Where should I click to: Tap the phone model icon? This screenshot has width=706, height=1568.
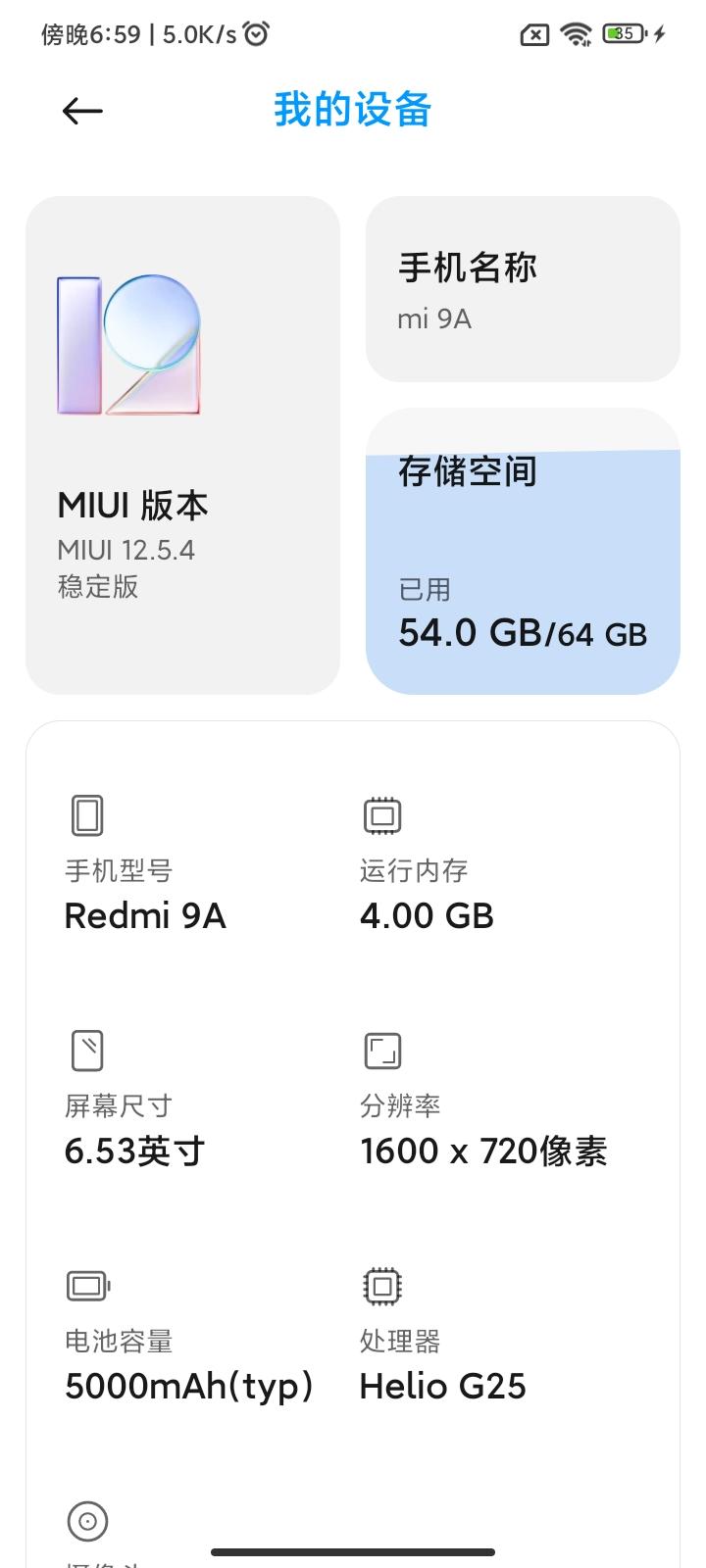[87, 815]
